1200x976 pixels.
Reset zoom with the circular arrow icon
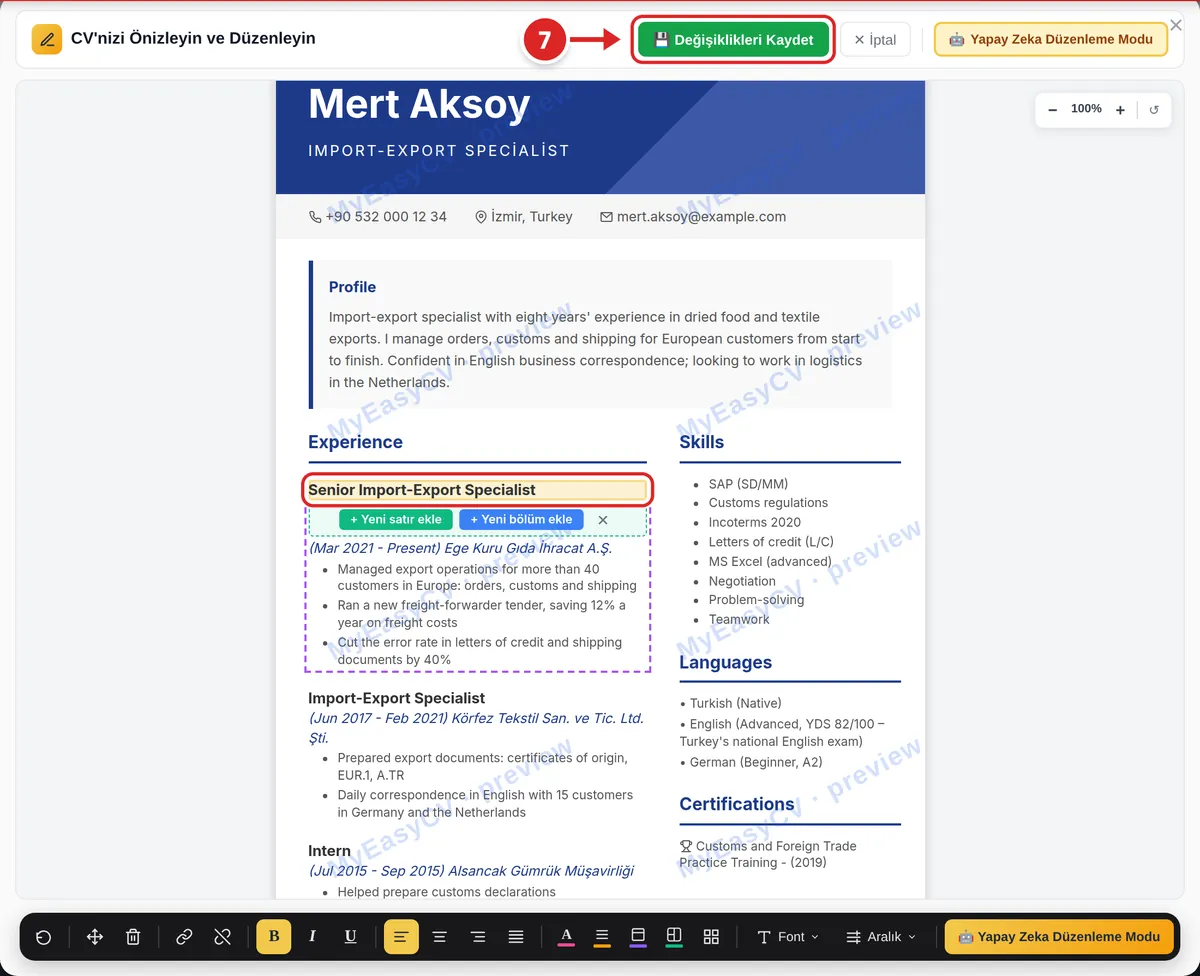click(1154, 110)
